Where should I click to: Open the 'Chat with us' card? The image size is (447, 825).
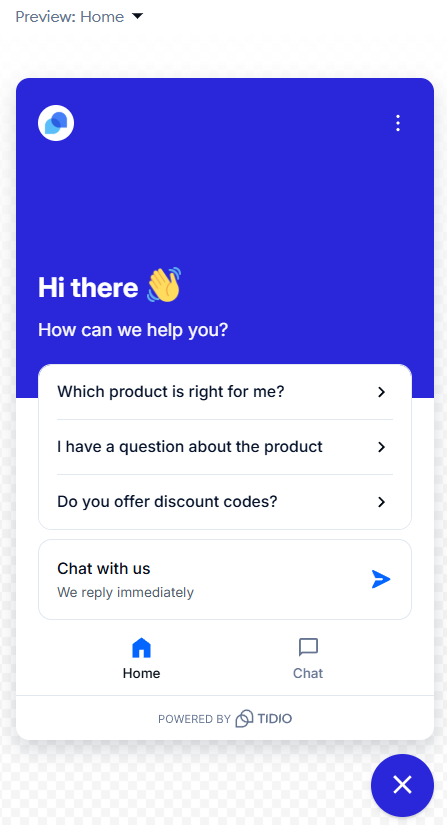(225, 579)
